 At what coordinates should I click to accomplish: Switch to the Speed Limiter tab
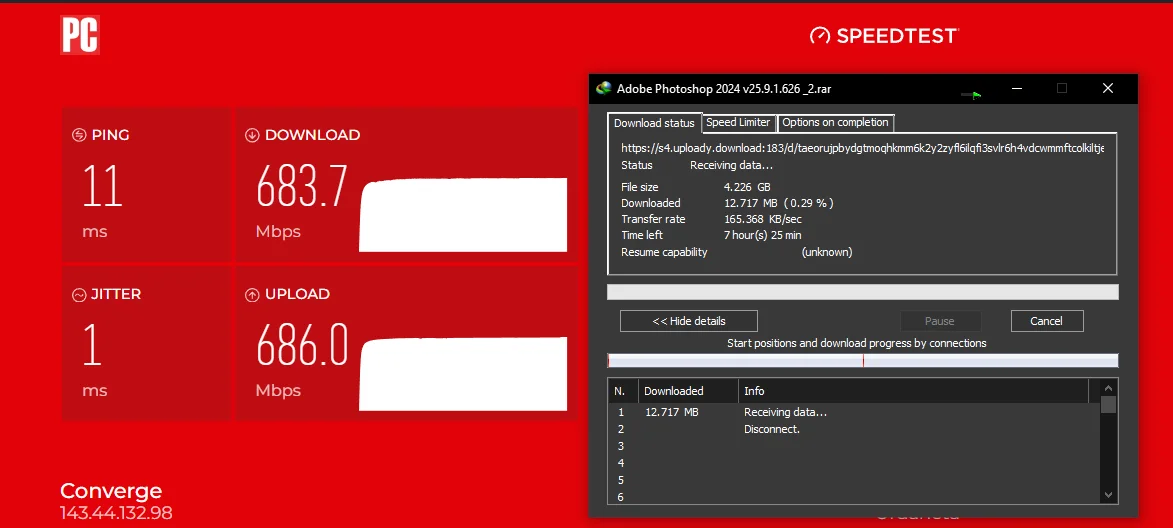(738, 123)
